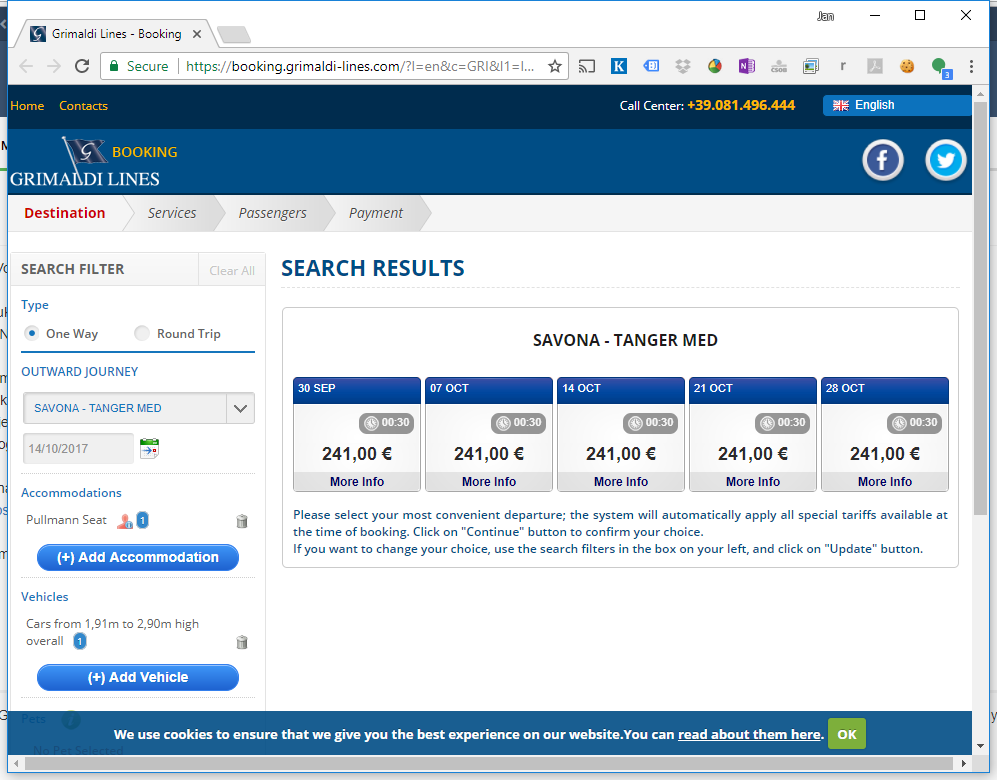
Task: Open the Twitter page icon
Action: coord(945,161)
